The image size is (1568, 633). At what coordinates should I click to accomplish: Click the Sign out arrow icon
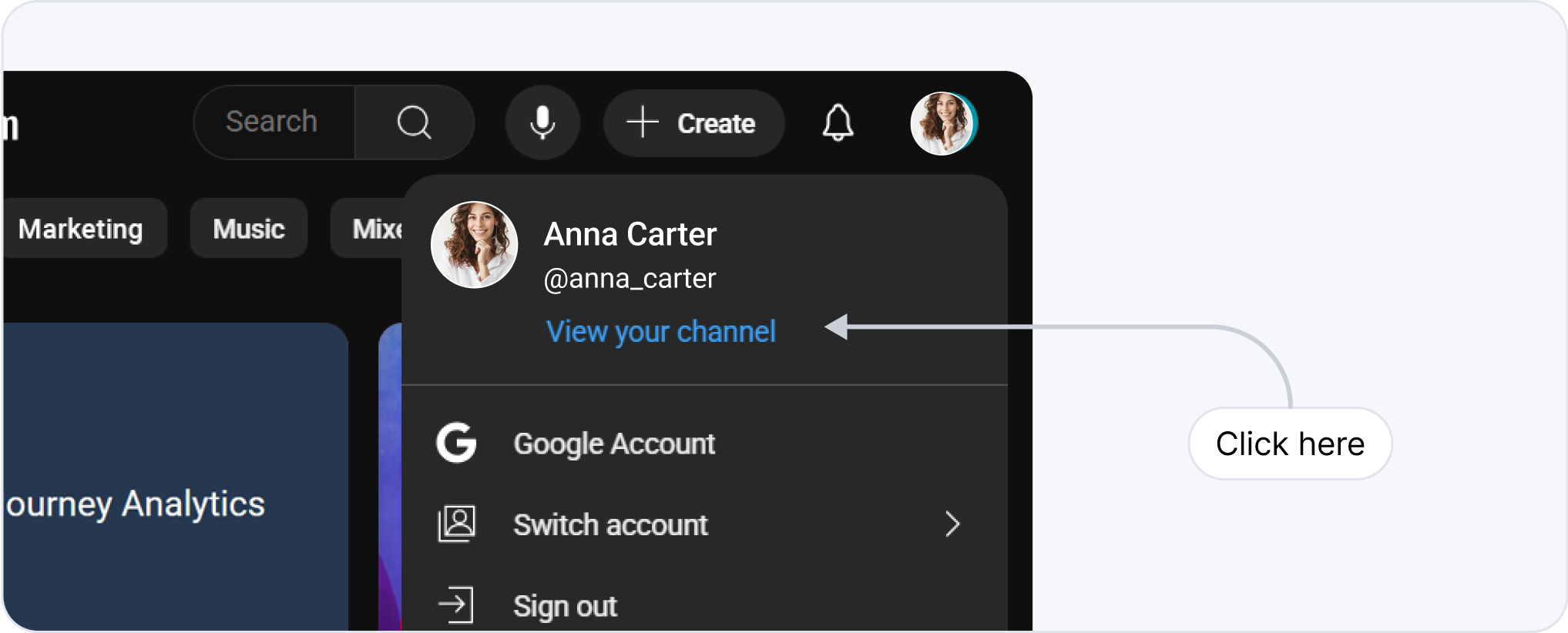click(456, 605)
